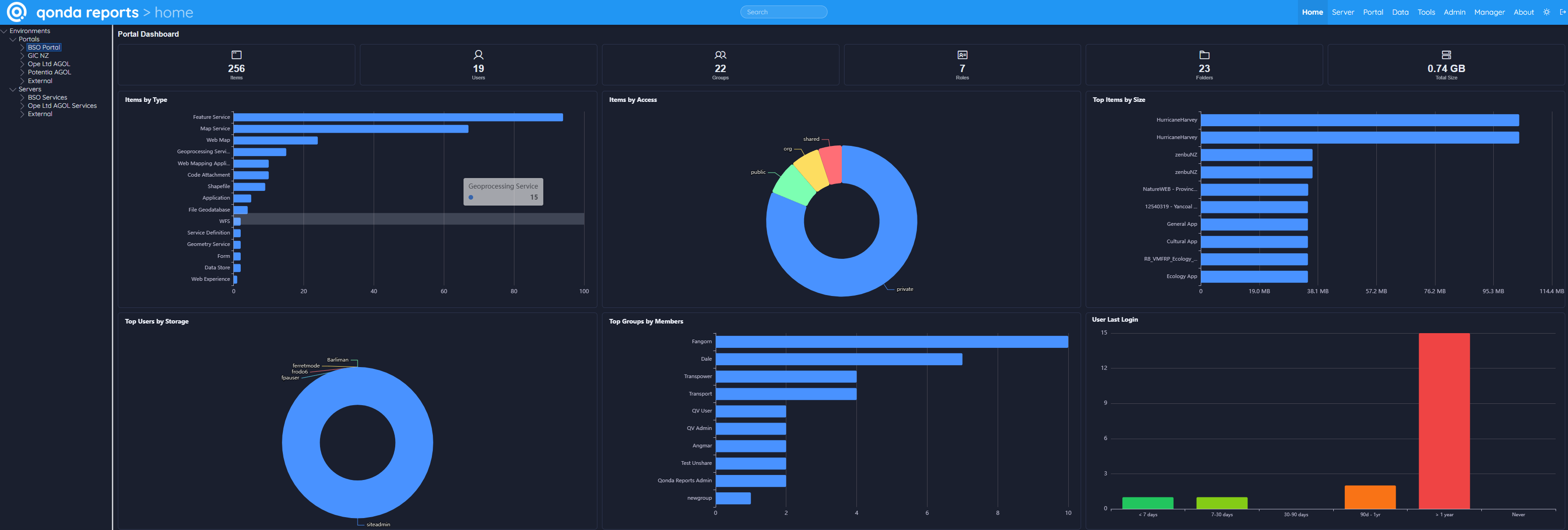This screenshot has height=530, width=1568.
Task: Open the Admin menu
Action: pos(1454,12)
